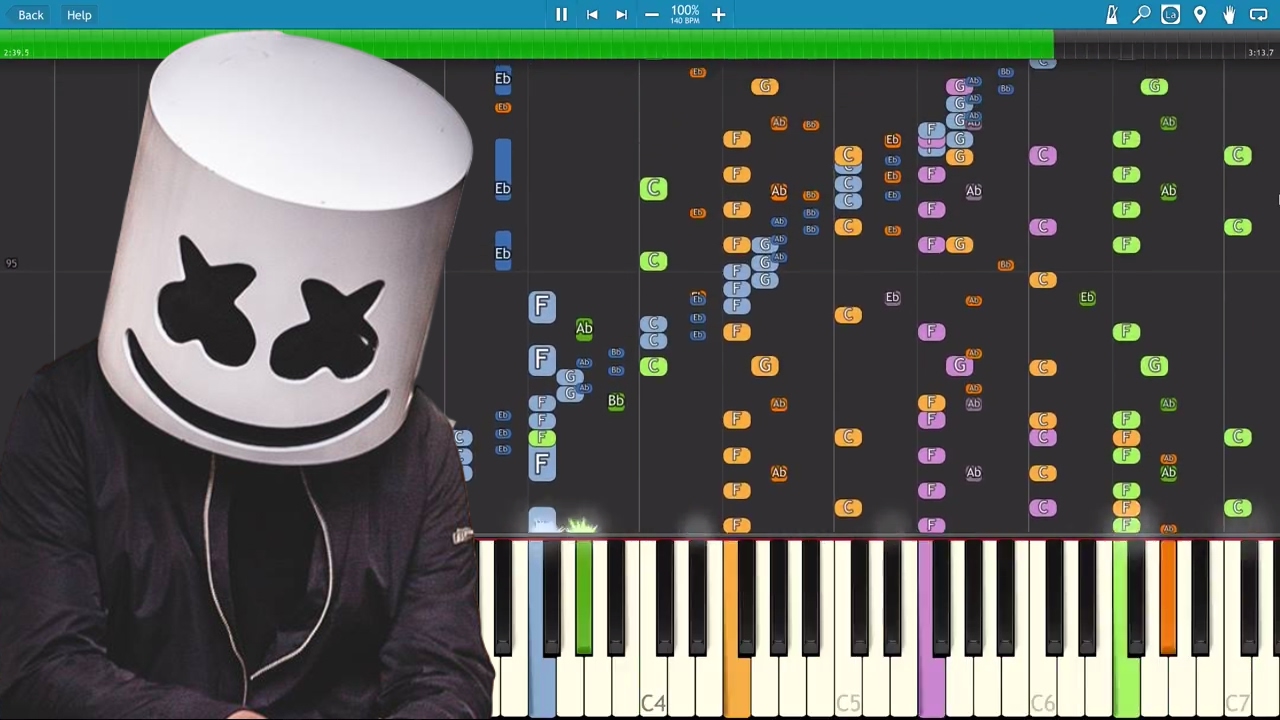1280x720 pixels.
Task: Click the piano key labeled C7
Action: click(x=1237, y=690)
